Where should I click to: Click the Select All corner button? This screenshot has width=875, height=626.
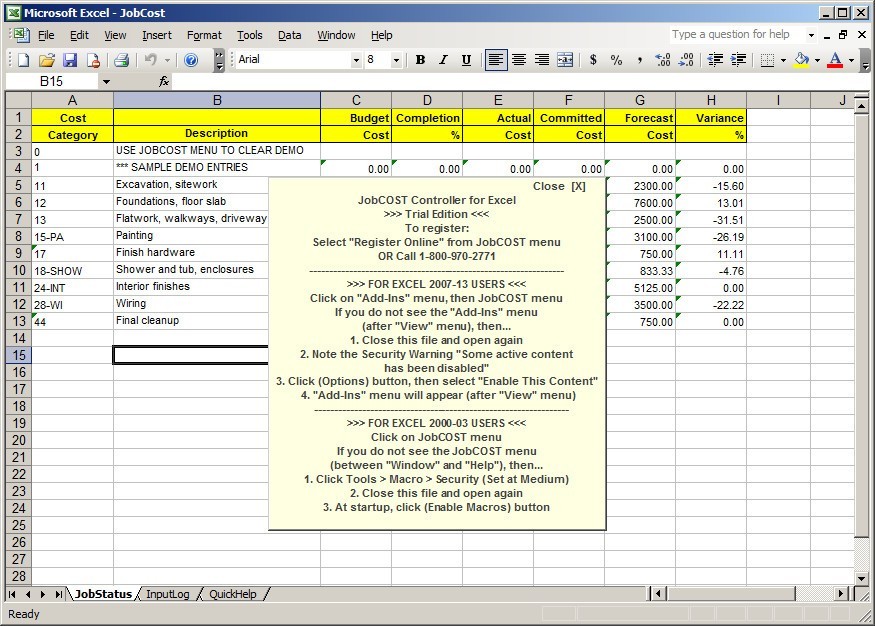point(18,100)
